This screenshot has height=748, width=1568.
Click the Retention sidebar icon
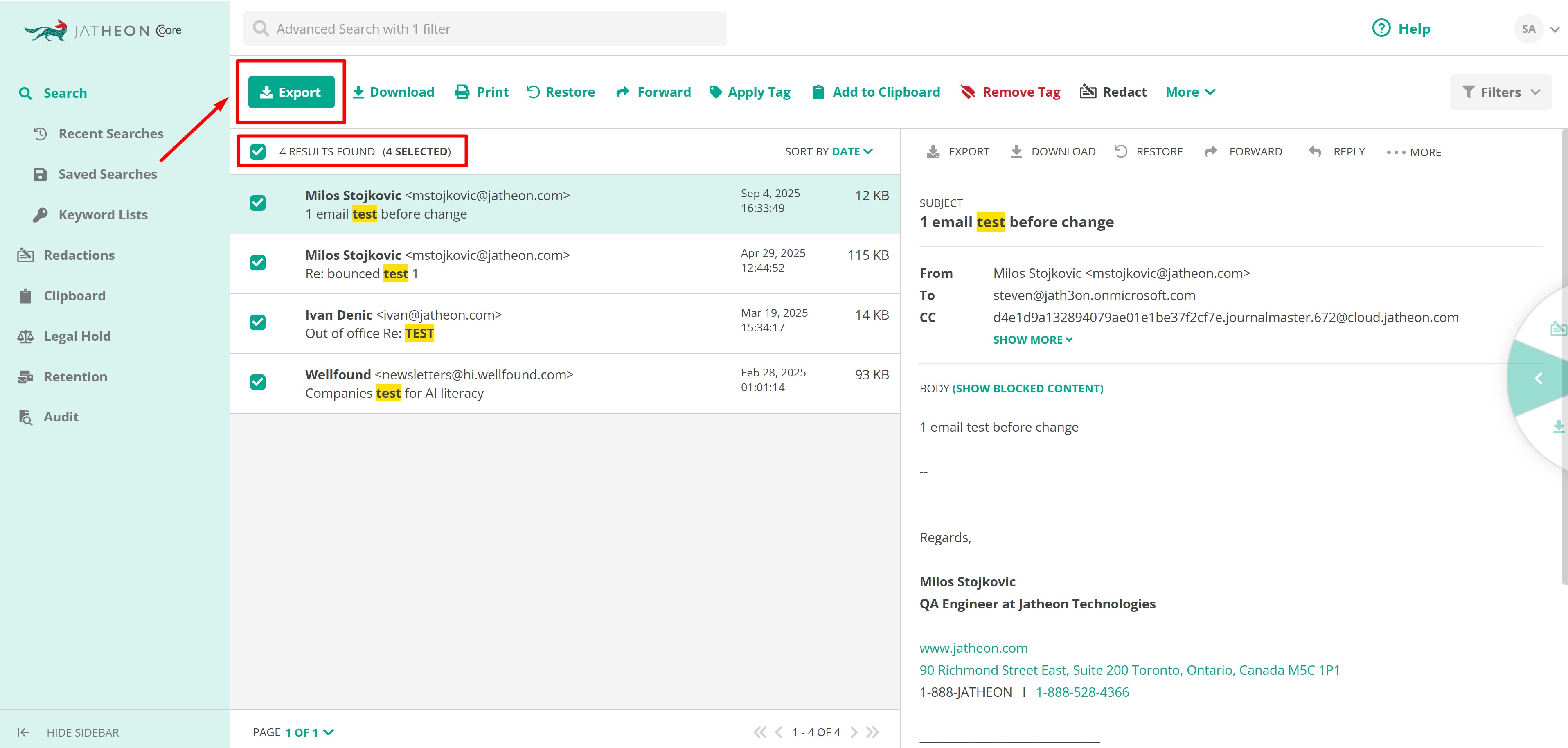click(25, 377)
